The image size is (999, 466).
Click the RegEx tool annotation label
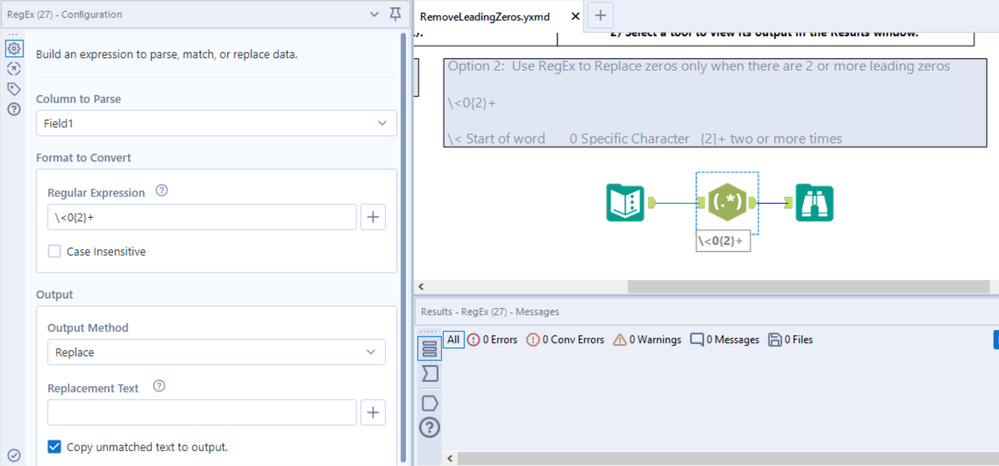(x=723, y=242)
